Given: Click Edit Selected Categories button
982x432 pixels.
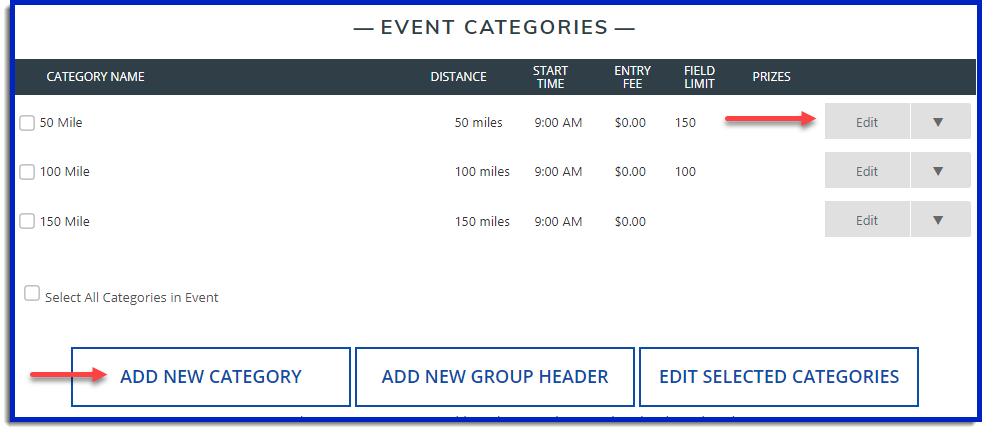Looking at the screenshot, I should click(779, 377).
